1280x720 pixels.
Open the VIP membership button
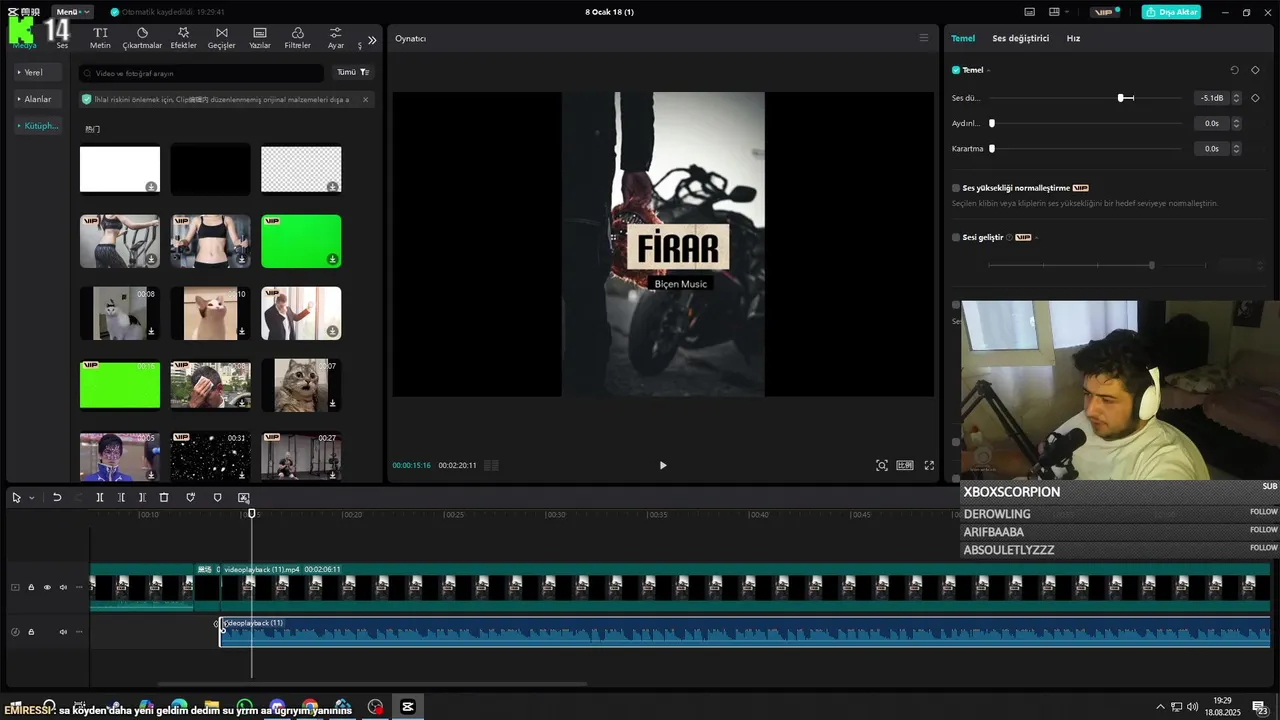1104,12
